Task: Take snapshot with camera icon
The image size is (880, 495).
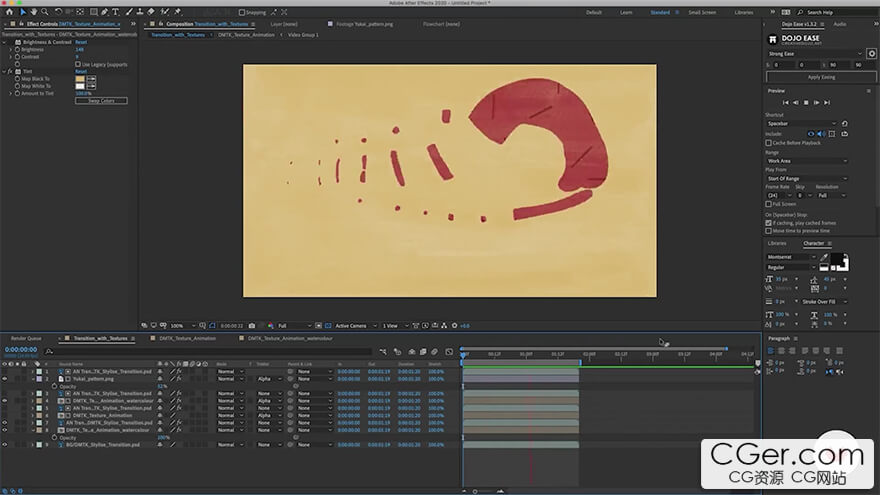Action: coord(252,326)
